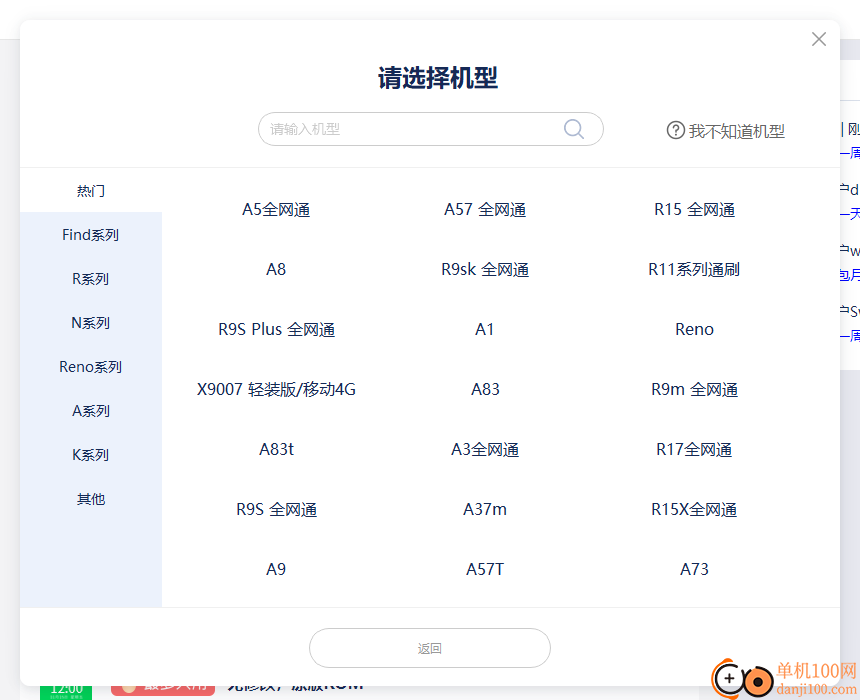Focus the 请输入机型 search field
860x700 pixels.
[431, 129]
